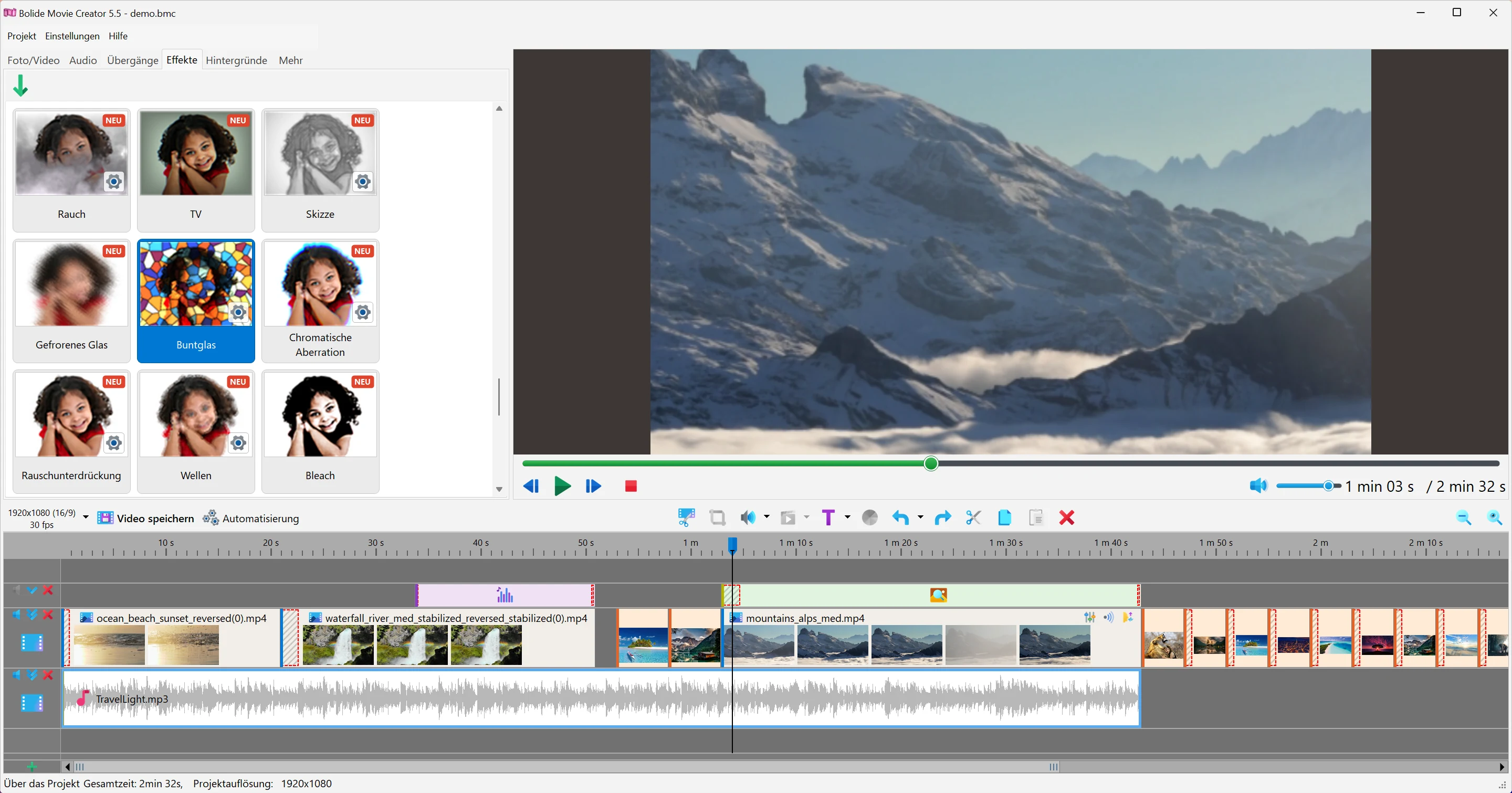Open settings gear on Rauch effect
This screenshot has width=1512, height=793.
[x=114, y=182]
